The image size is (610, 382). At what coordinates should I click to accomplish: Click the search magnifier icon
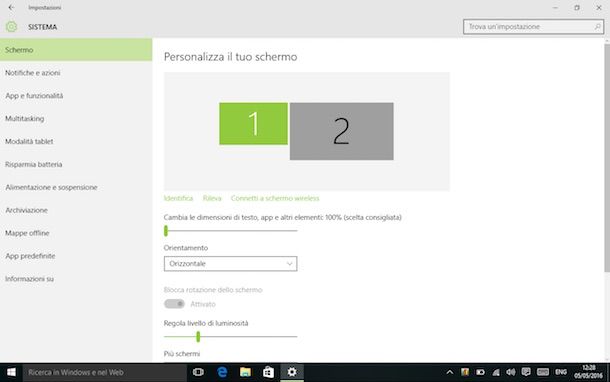pyautogui.click(x=597, y=26)
